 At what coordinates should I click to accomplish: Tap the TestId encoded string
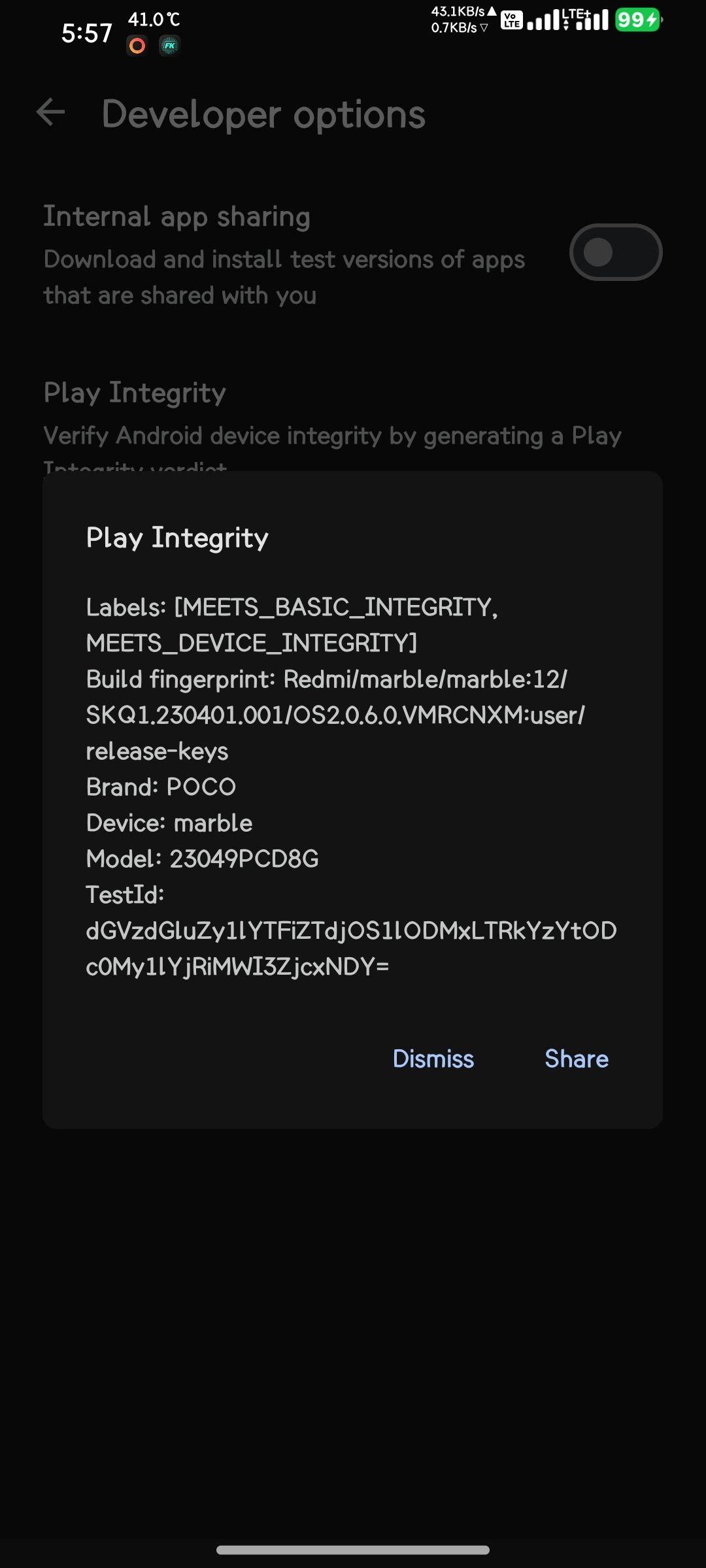click(x=352, y=949)
